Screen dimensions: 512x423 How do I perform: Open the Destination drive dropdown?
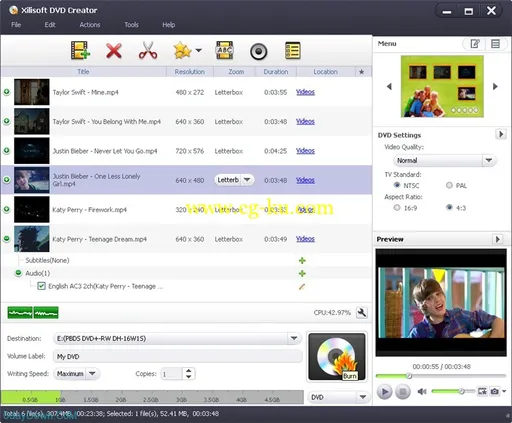pyautogui.click(x=294, y=338)
